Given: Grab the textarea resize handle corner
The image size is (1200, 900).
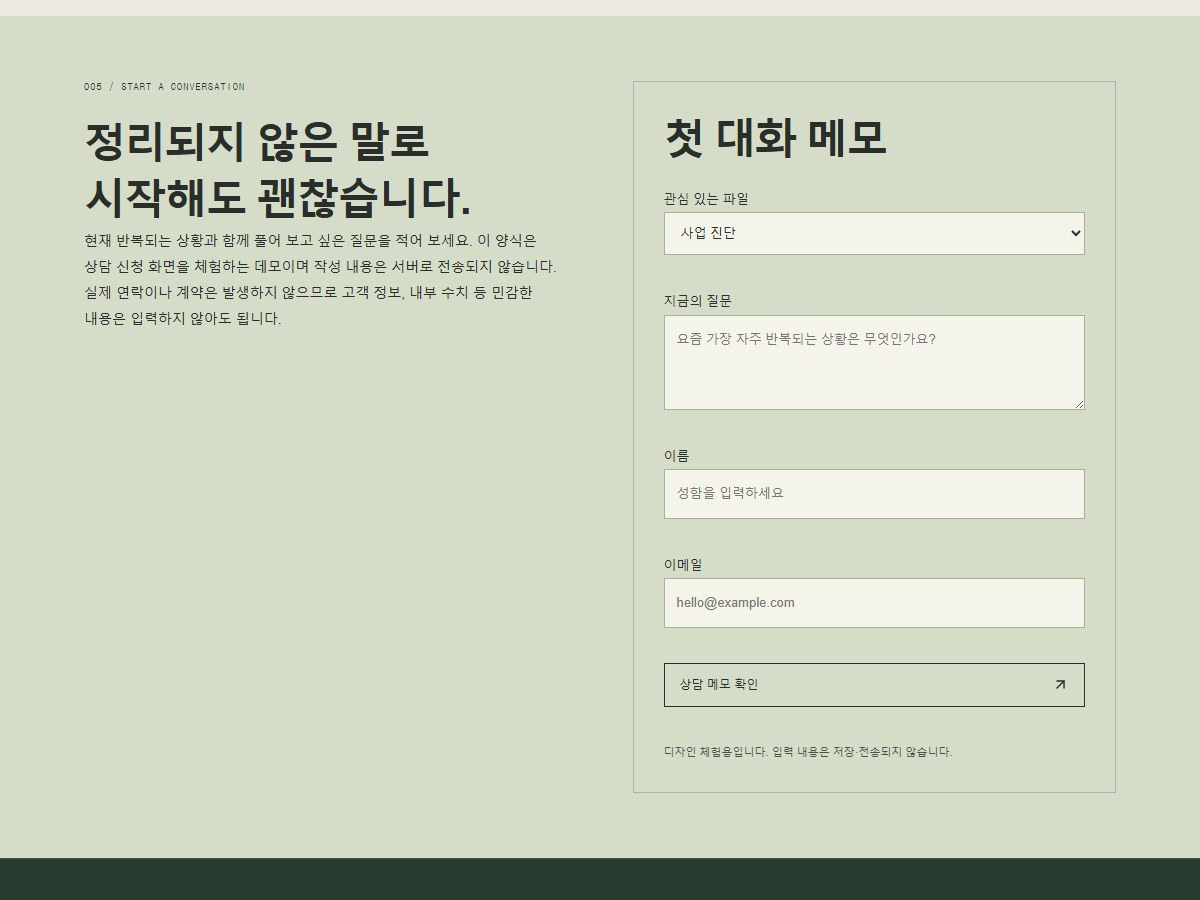Looking at the screenshot, I should (1079, 404).
